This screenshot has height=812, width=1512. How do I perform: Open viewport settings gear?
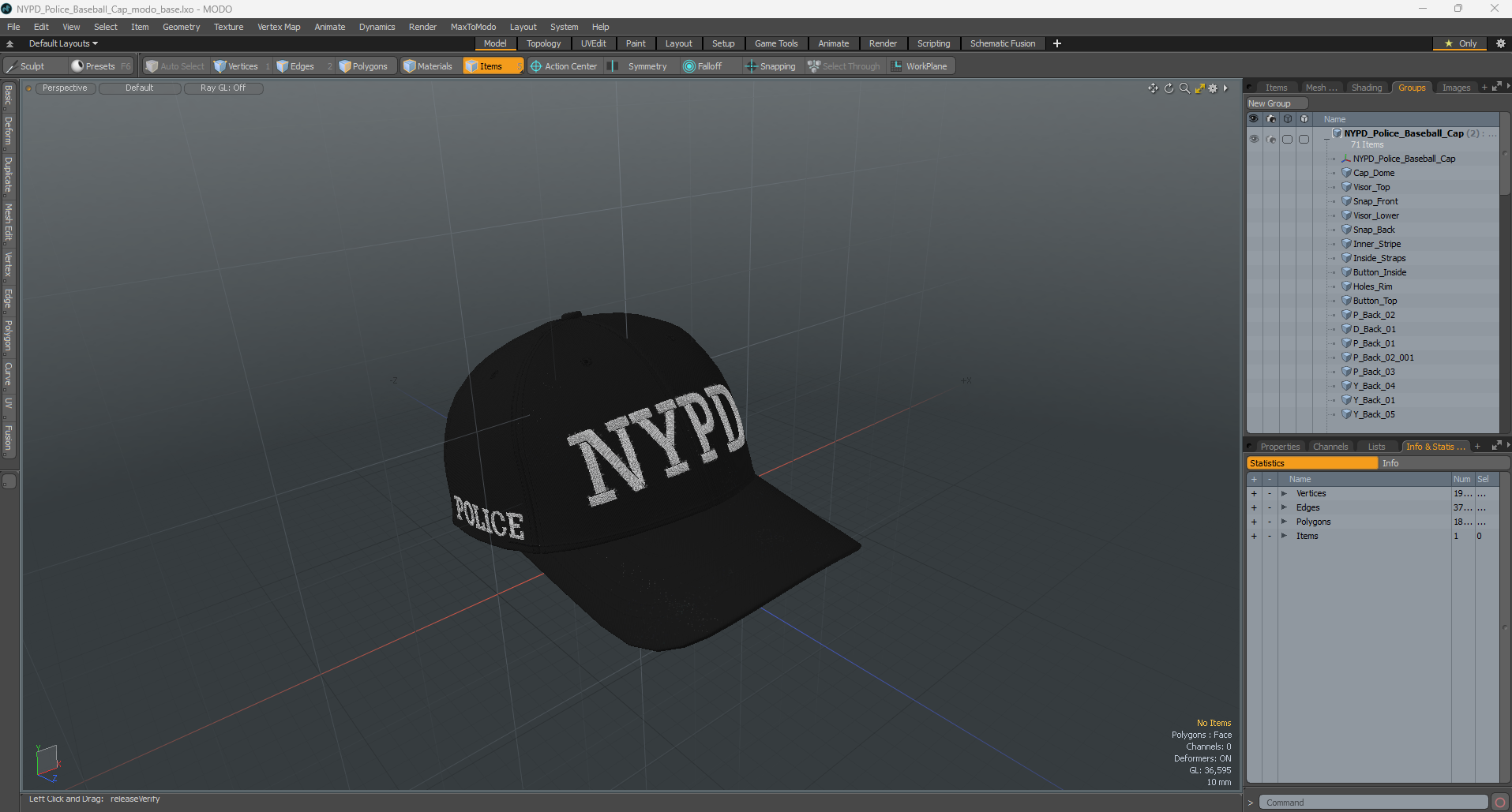[x=1213, y=88]
